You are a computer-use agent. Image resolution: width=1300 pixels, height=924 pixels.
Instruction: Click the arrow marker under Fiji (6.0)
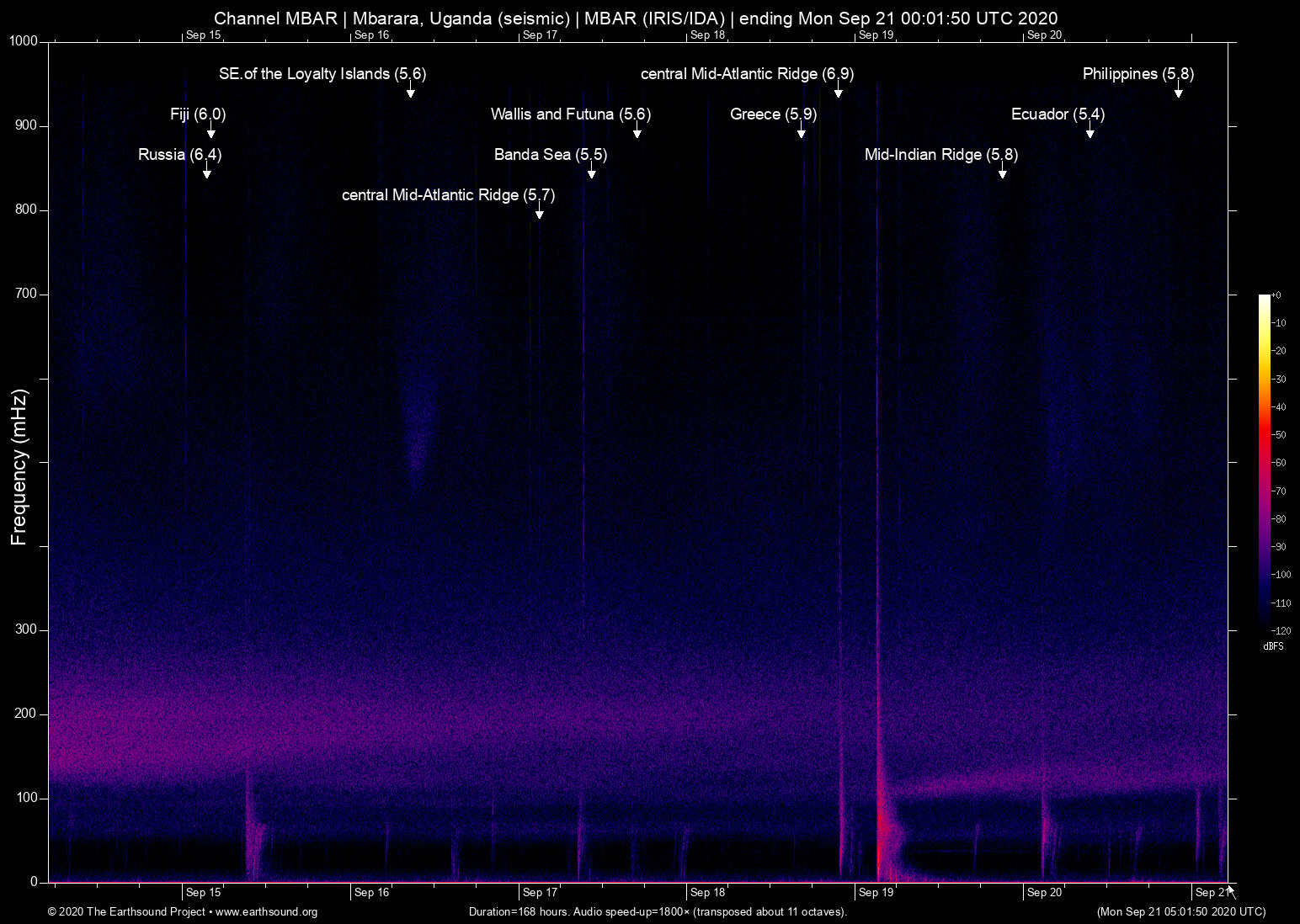tap(211, 131)
